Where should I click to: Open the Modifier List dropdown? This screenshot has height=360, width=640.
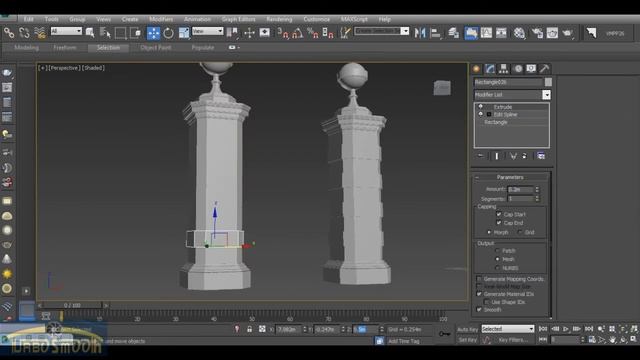[x=546, y=95]
